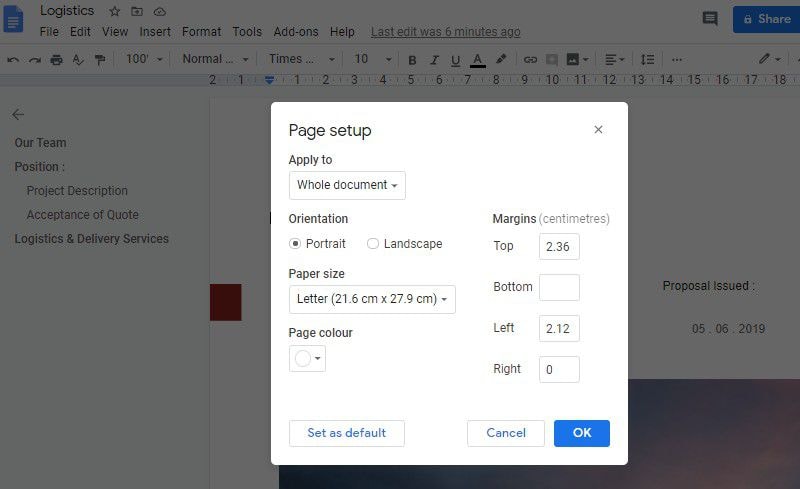The height and width of the screenshot is (489, 800).
Task: Show more toolbar options
Action: click(677, 60)
